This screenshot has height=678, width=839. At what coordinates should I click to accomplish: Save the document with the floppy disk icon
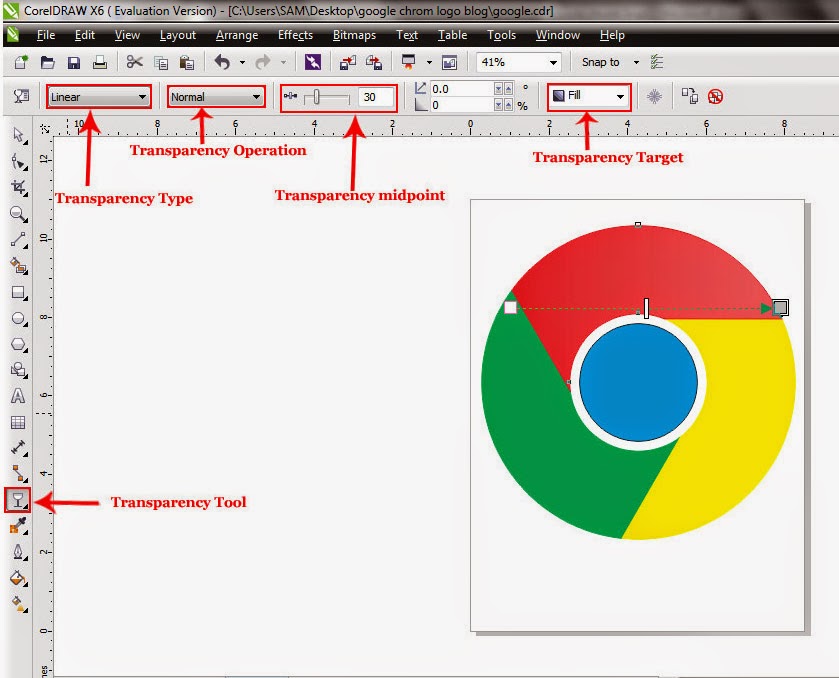tap(73, 63)
